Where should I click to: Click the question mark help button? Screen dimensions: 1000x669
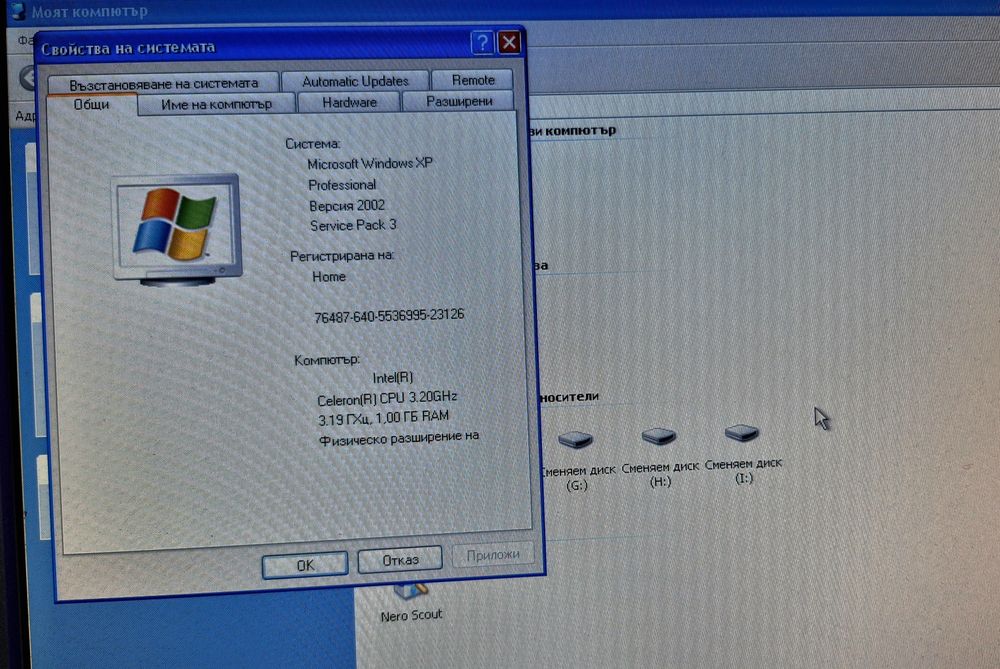[482, 43]
